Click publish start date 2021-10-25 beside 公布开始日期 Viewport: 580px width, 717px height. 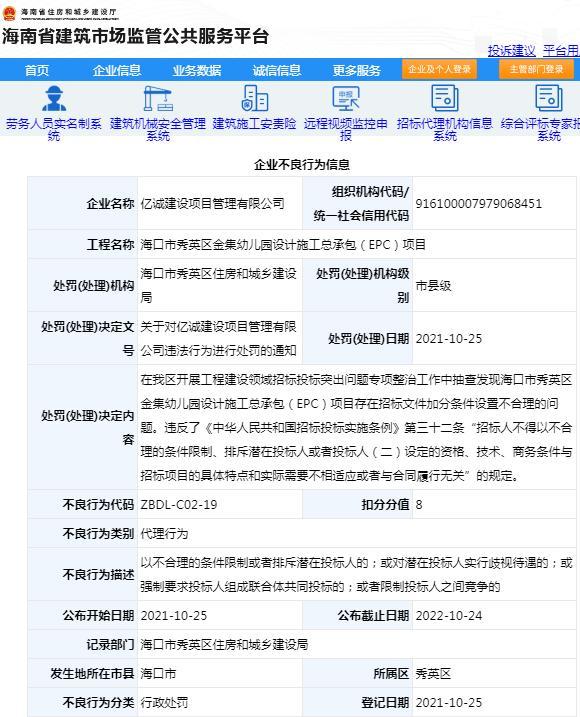tap(174, 615)
